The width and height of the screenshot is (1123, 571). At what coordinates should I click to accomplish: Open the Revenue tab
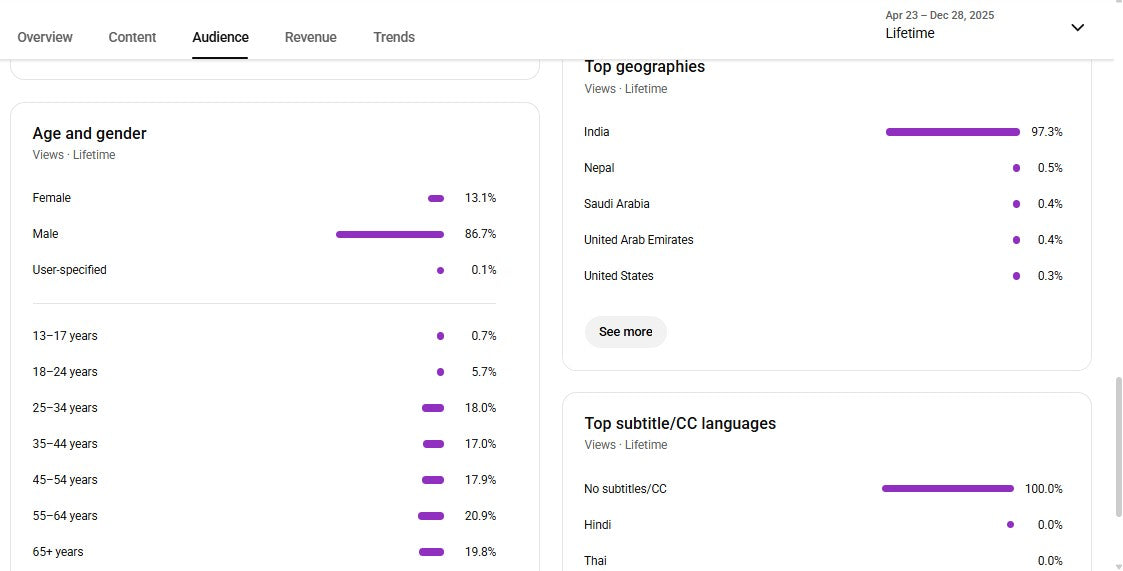pos(310,37)
